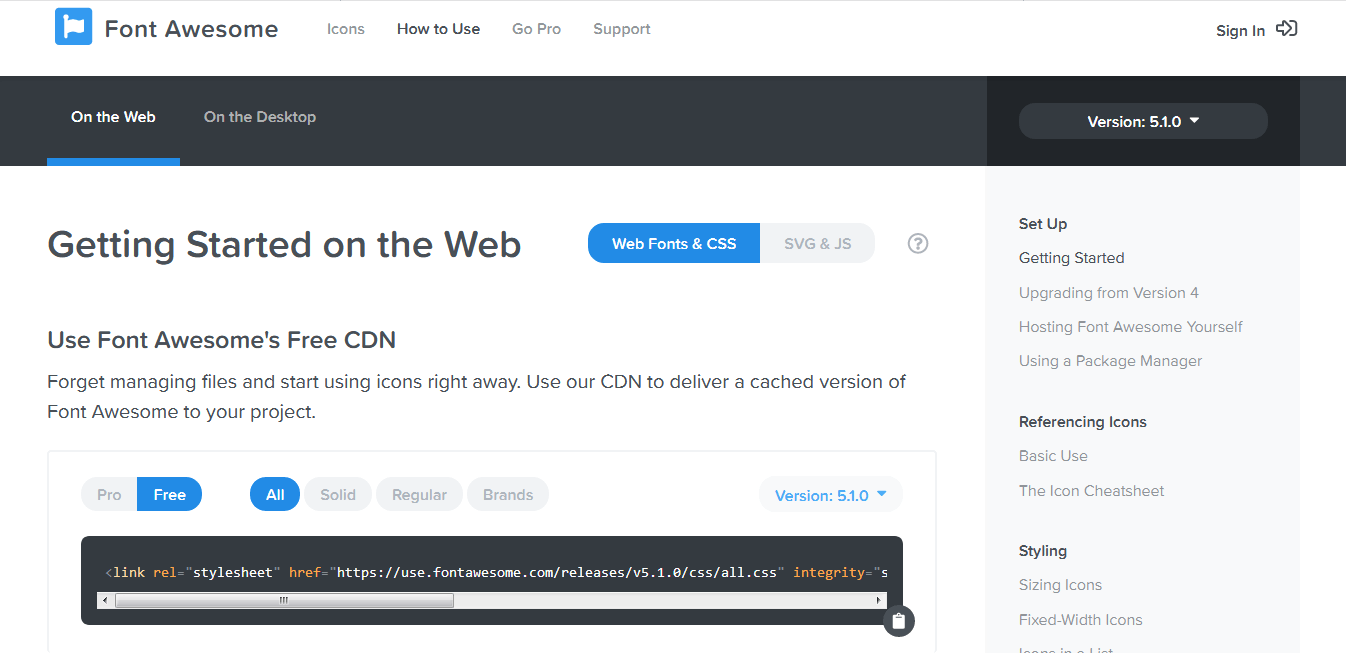Open Using a Package Manager link
This screenshot has height=653, width=1346.
tap(1110, 360)
